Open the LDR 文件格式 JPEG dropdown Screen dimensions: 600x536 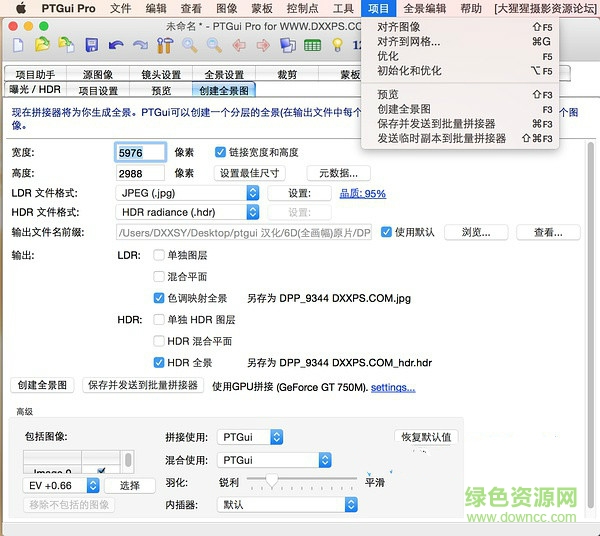[x=188, y=193]
